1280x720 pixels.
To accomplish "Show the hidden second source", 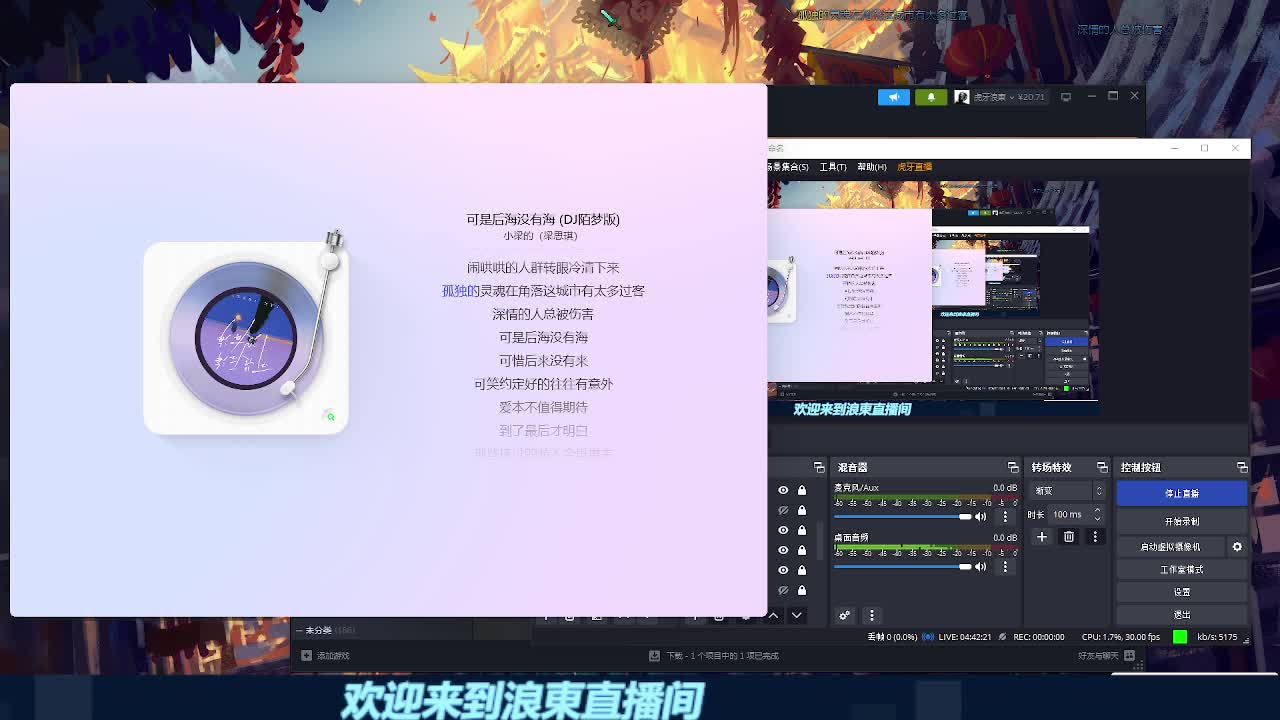I will coord(783,510).
